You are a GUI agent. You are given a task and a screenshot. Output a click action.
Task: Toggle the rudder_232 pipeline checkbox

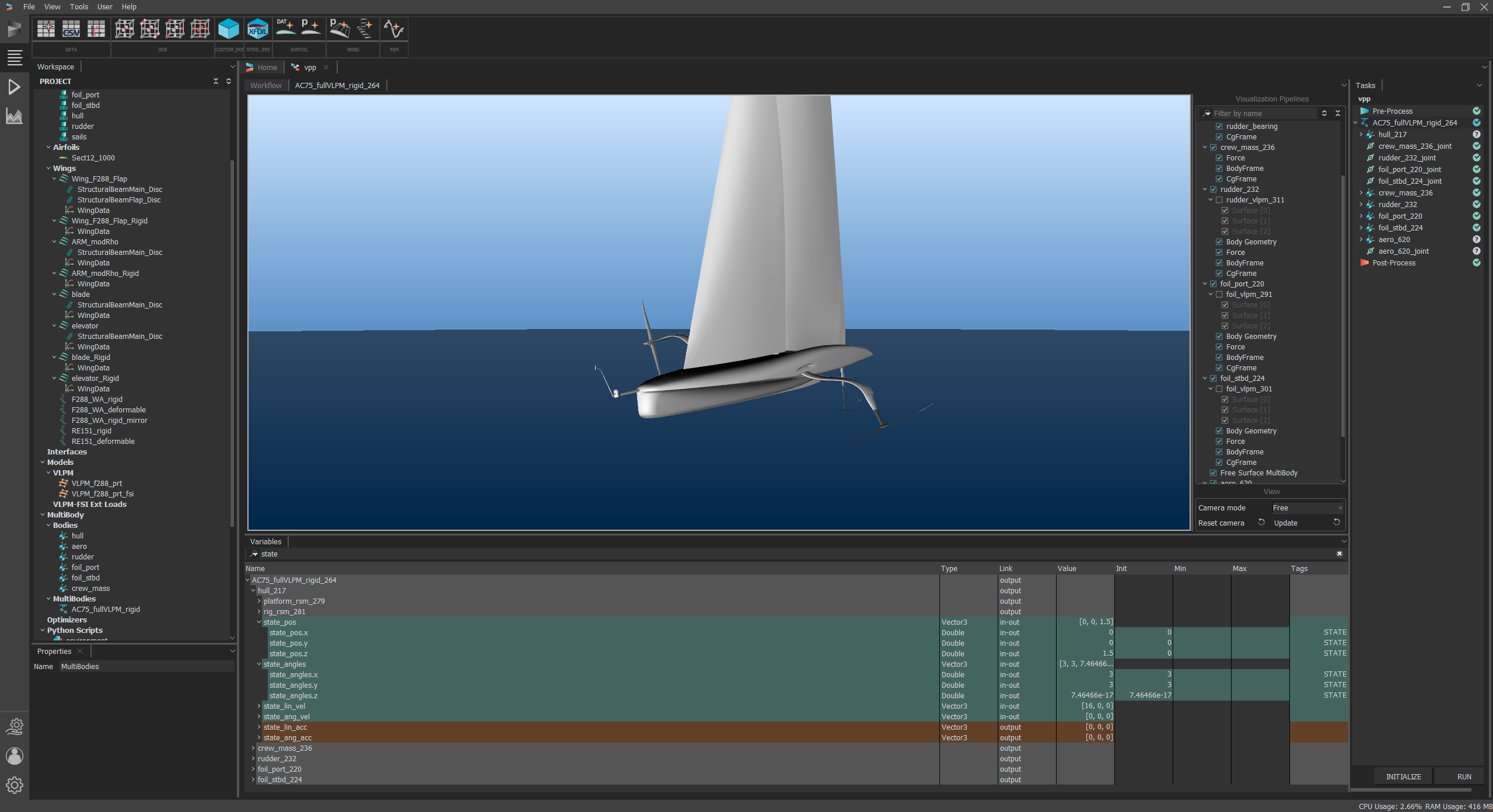click(x=1213, y=189)
